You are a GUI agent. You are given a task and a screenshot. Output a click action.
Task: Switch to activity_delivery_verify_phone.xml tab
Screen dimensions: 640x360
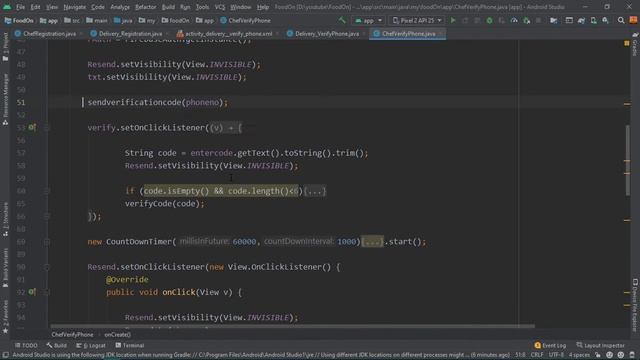228,34
